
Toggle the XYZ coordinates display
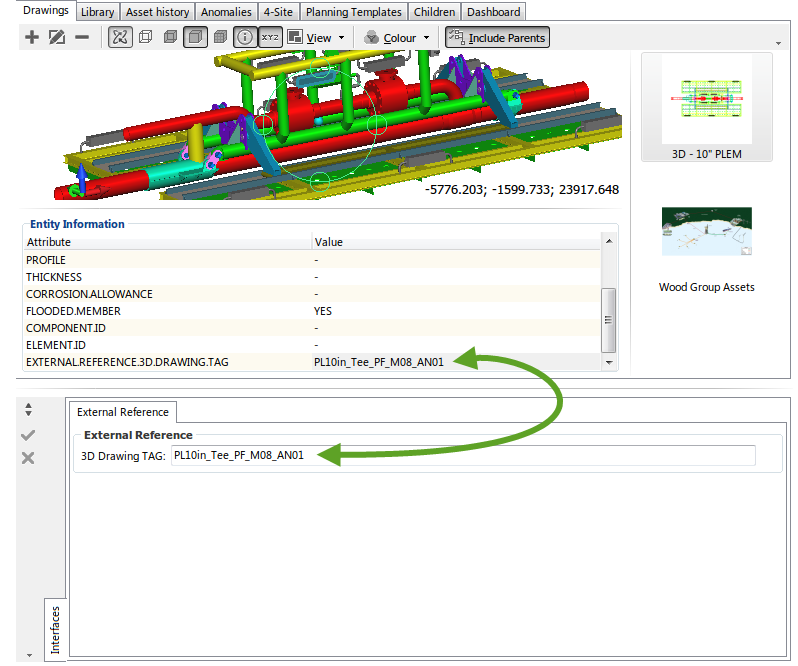[270, 37]
